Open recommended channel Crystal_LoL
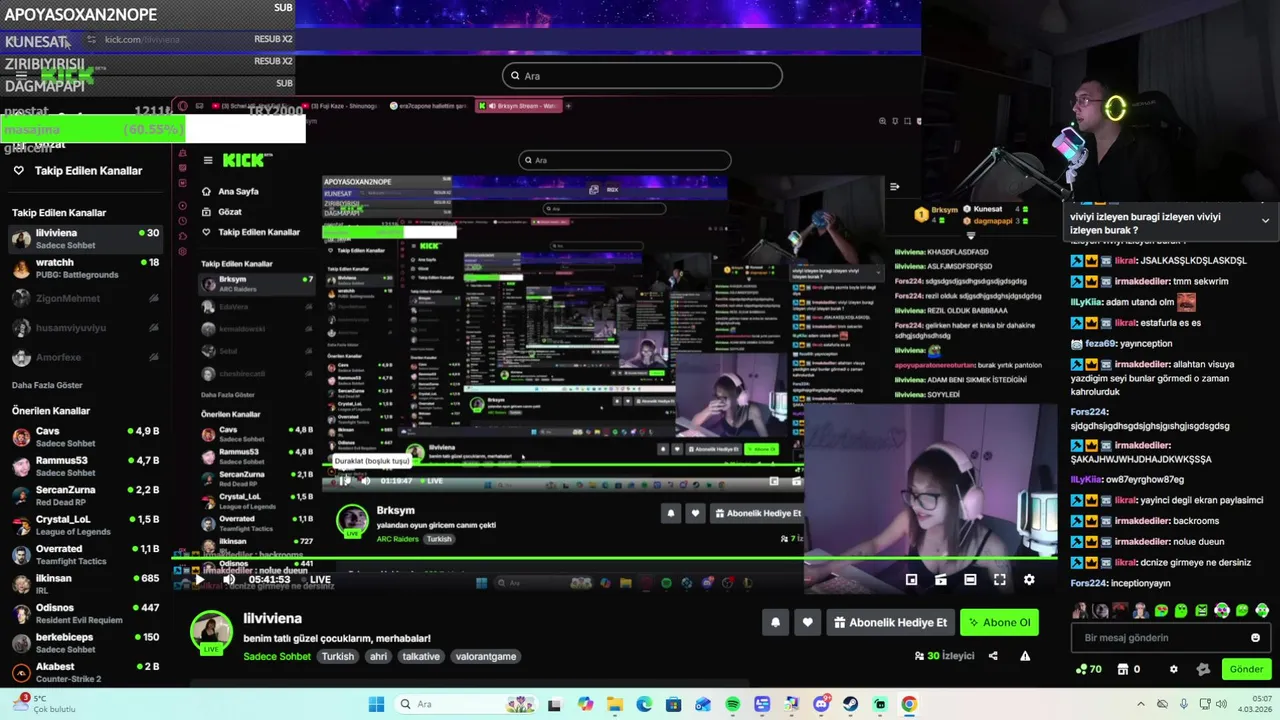This screenshot has width=1280, height=720. point(85,525)
